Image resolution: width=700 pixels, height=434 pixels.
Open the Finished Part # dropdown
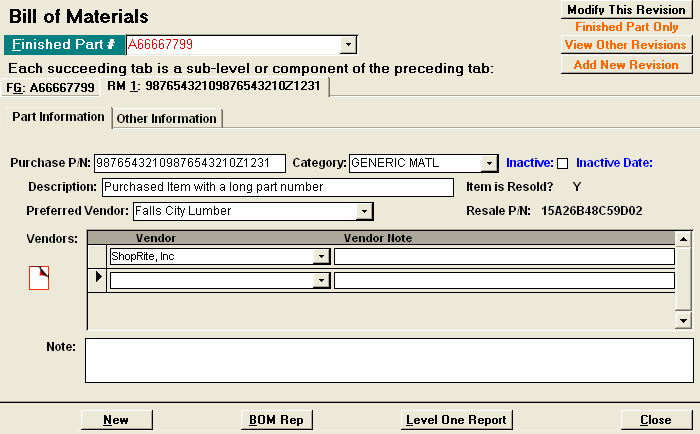(x=348, y=45)
